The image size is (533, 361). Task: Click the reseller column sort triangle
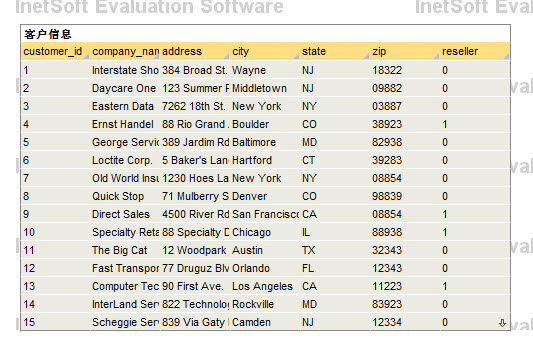[x=506, y=57]
